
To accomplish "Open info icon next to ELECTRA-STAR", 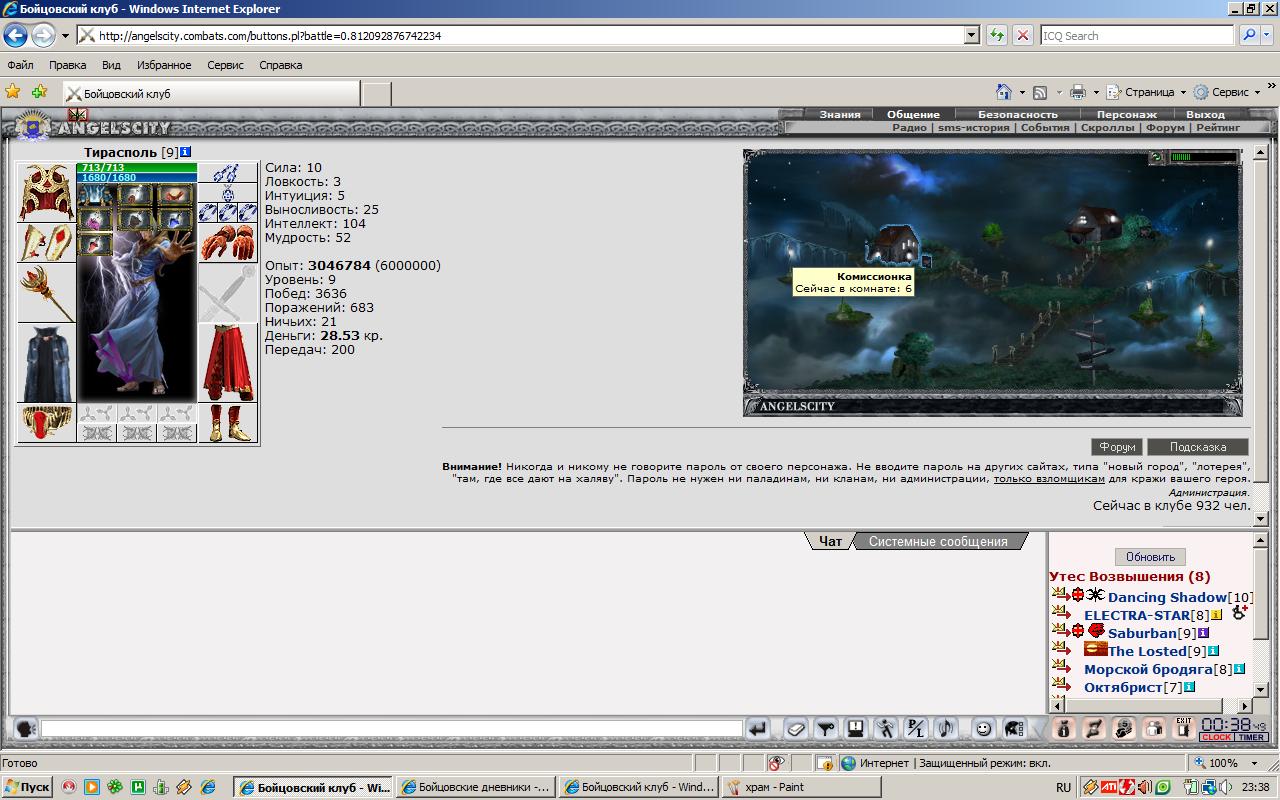I will point(1217,615).
